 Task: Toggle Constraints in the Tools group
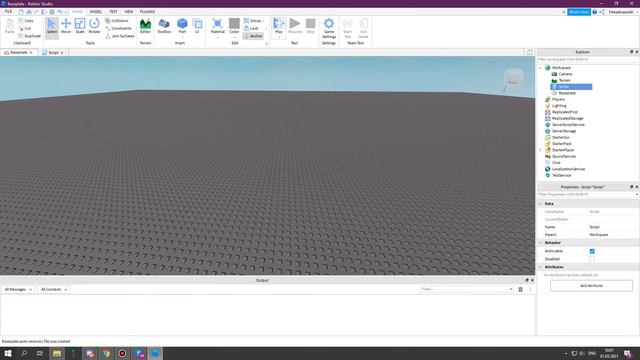118,28
